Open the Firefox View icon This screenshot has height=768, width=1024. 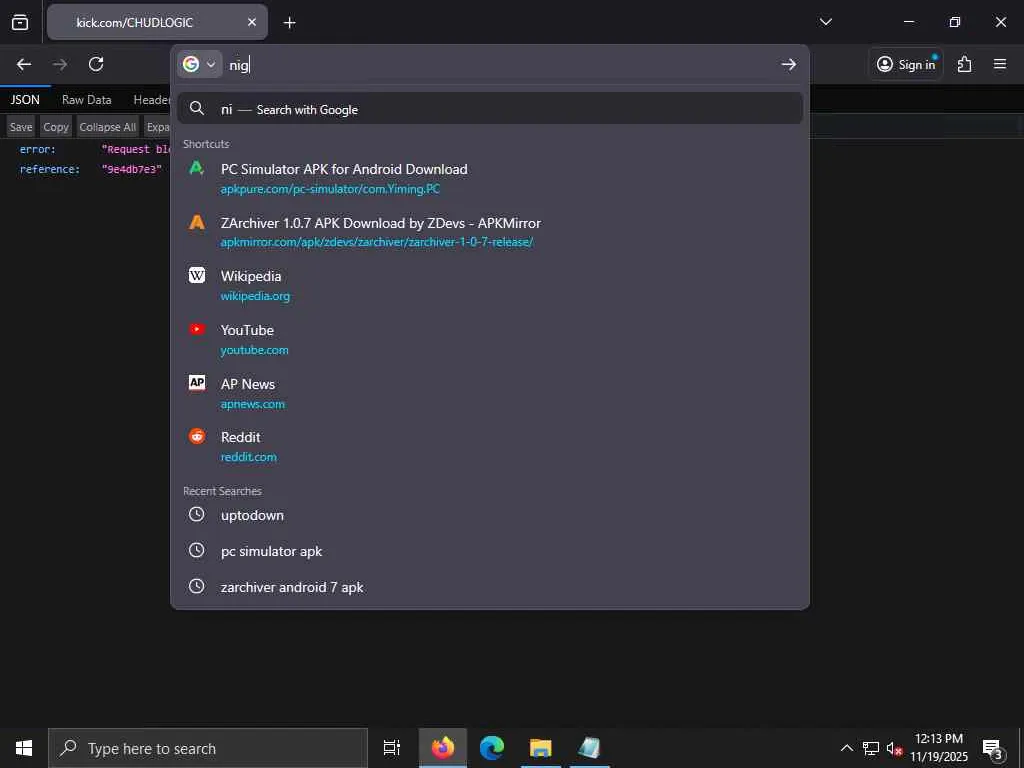20,22
